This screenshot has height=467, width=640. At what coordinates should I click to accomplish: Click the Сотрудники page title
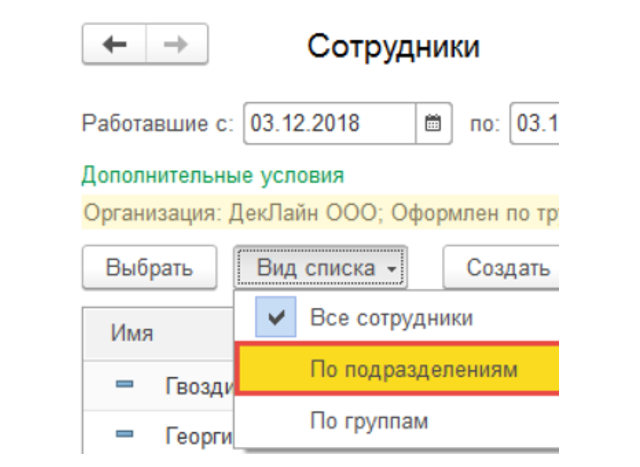pos(393,46)
